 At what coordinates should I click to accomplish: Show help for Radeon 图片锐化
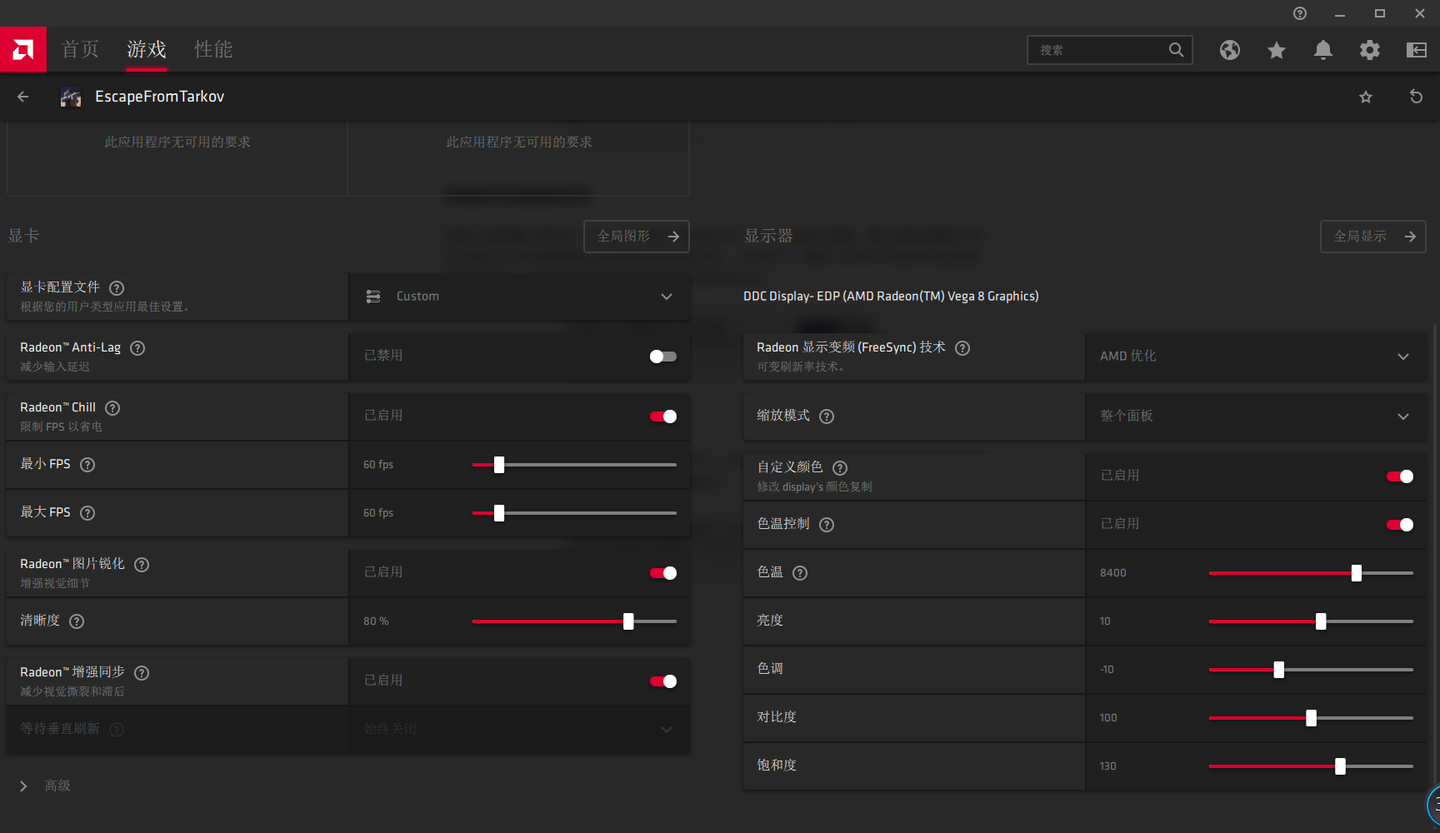coord(142,565)
